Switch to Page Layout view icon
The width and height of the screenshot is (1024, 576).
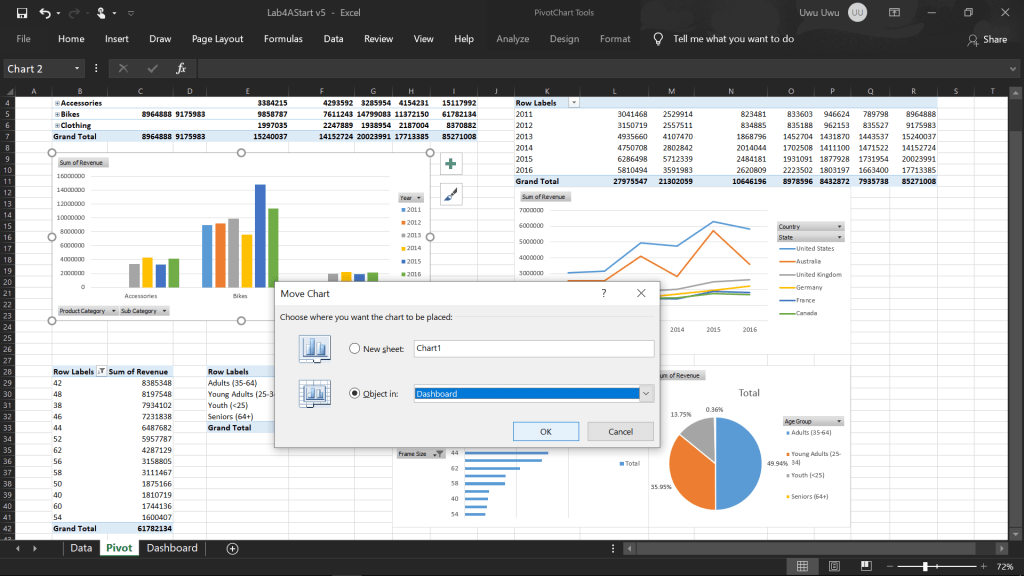click(x=834, y=566)
